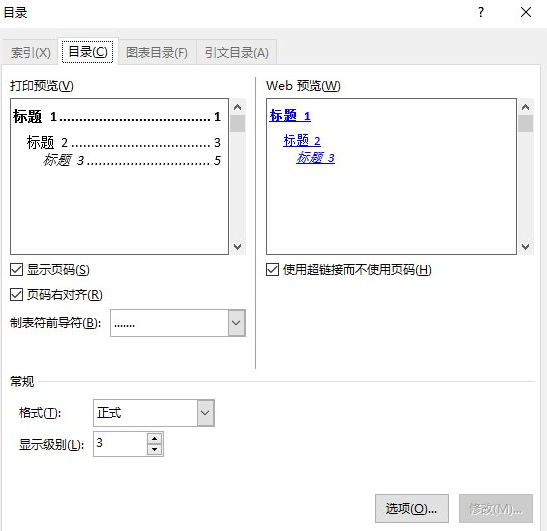Click the help question mark icon
The image size is (547, 531).
click(481, 13)
